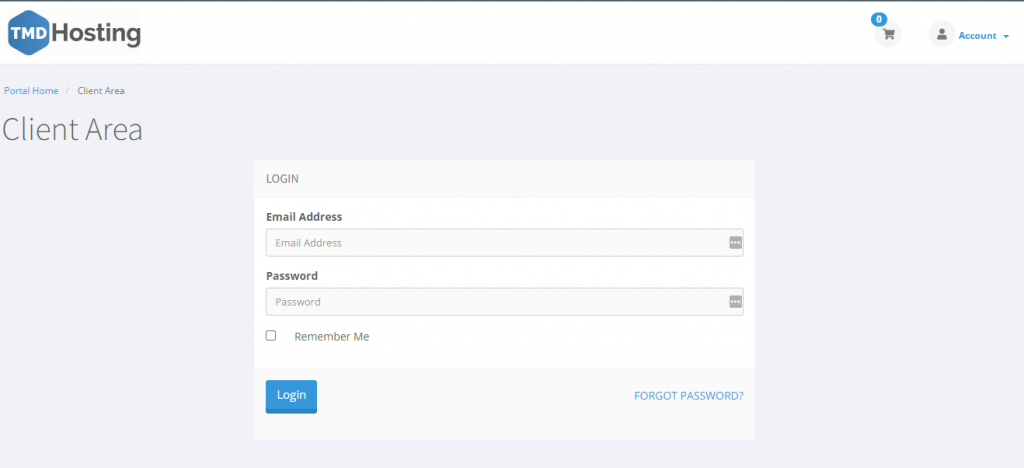Click the Password field label
The height and width of the screenshot is (468, 1024).
(292, 276)
